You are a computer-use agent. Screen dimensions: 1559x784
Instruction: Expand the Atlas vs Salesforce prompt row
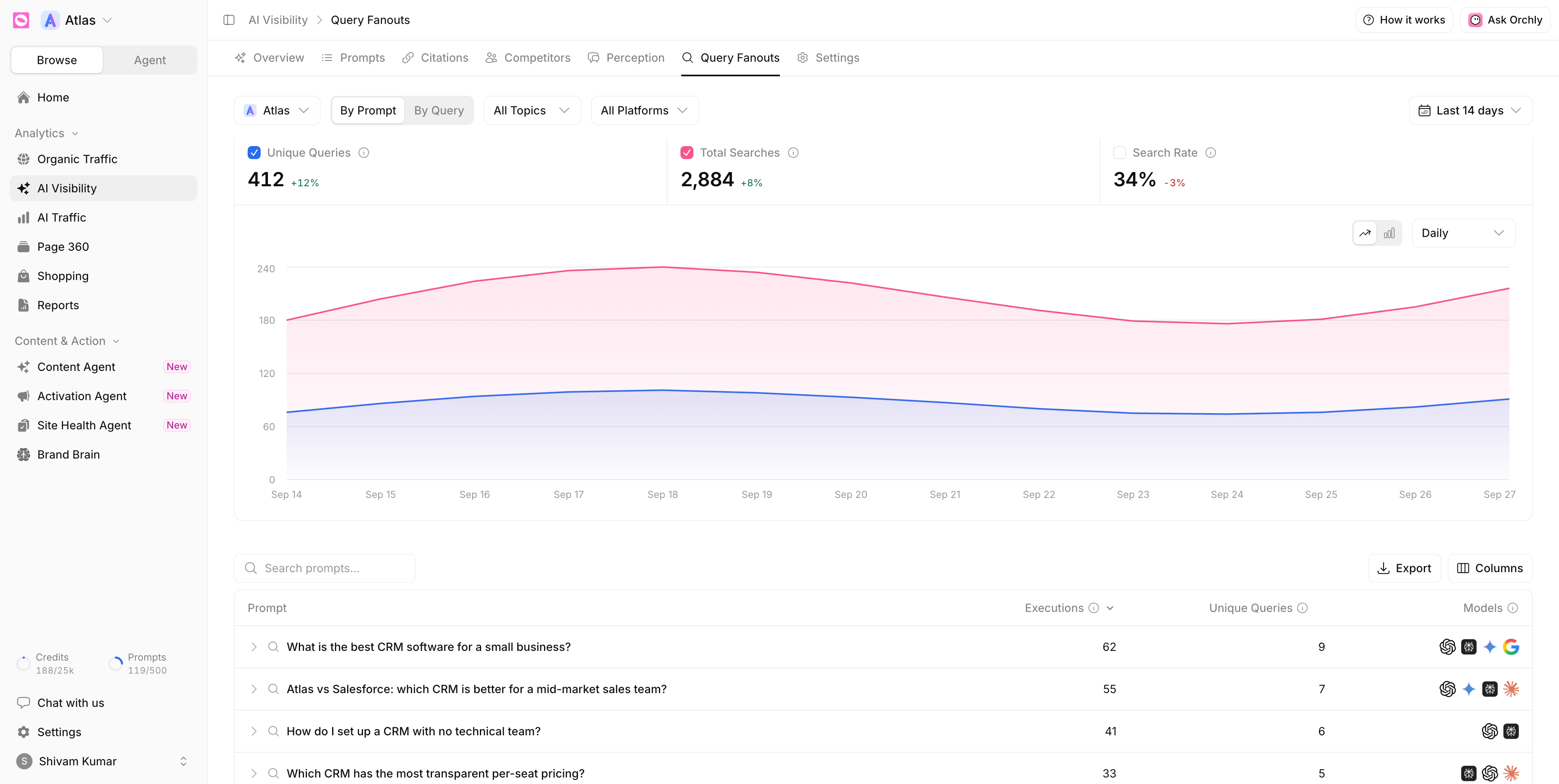[x=254, y=689]
